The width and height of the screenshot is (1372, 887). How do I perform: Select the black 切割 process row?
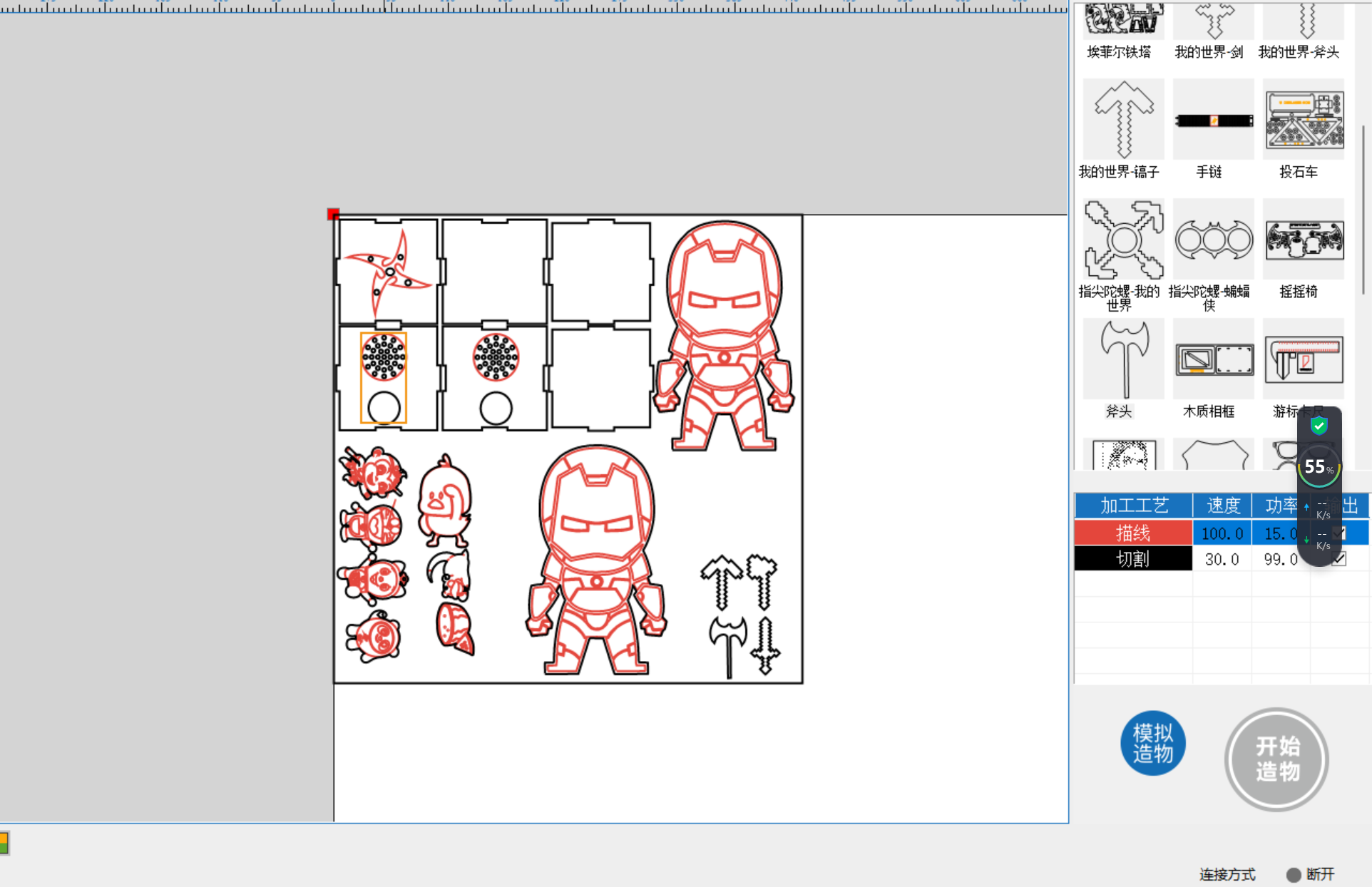coord(1133,559)
